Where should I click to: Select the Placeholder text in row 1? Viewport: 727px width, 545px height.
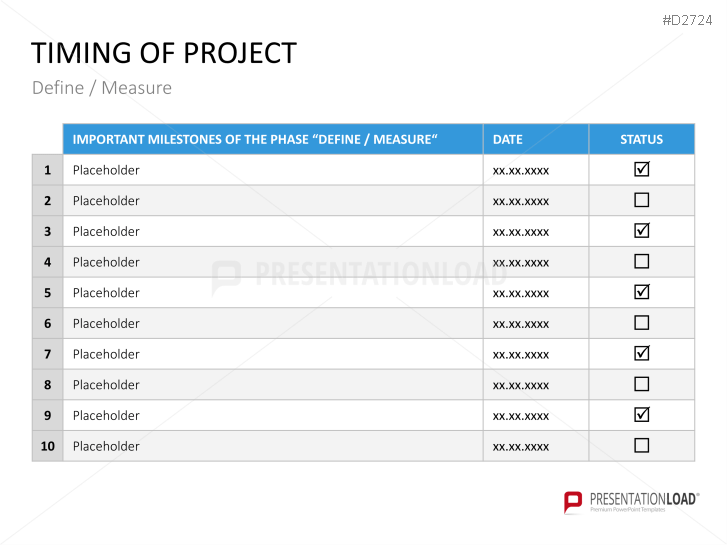coord(106,170)
